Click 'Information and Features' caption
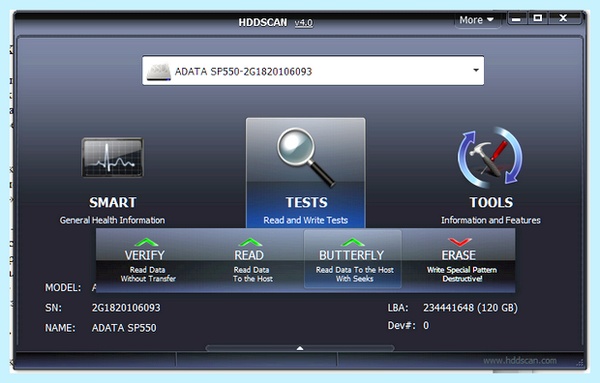 pyautogui.click(x=491, y=220)
